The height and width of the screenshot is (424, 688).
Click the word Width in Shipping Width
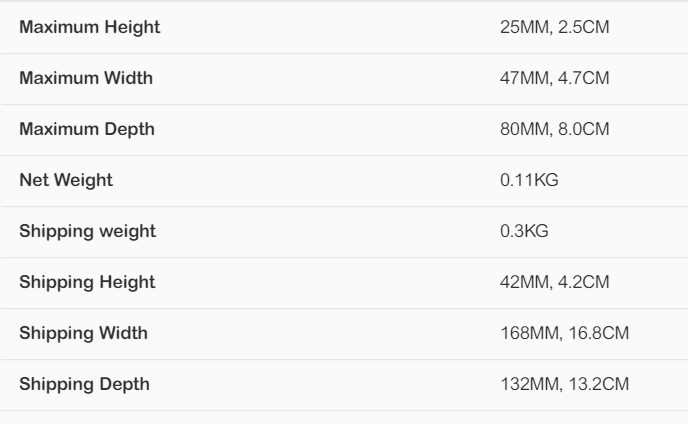(x=123, y=333)
